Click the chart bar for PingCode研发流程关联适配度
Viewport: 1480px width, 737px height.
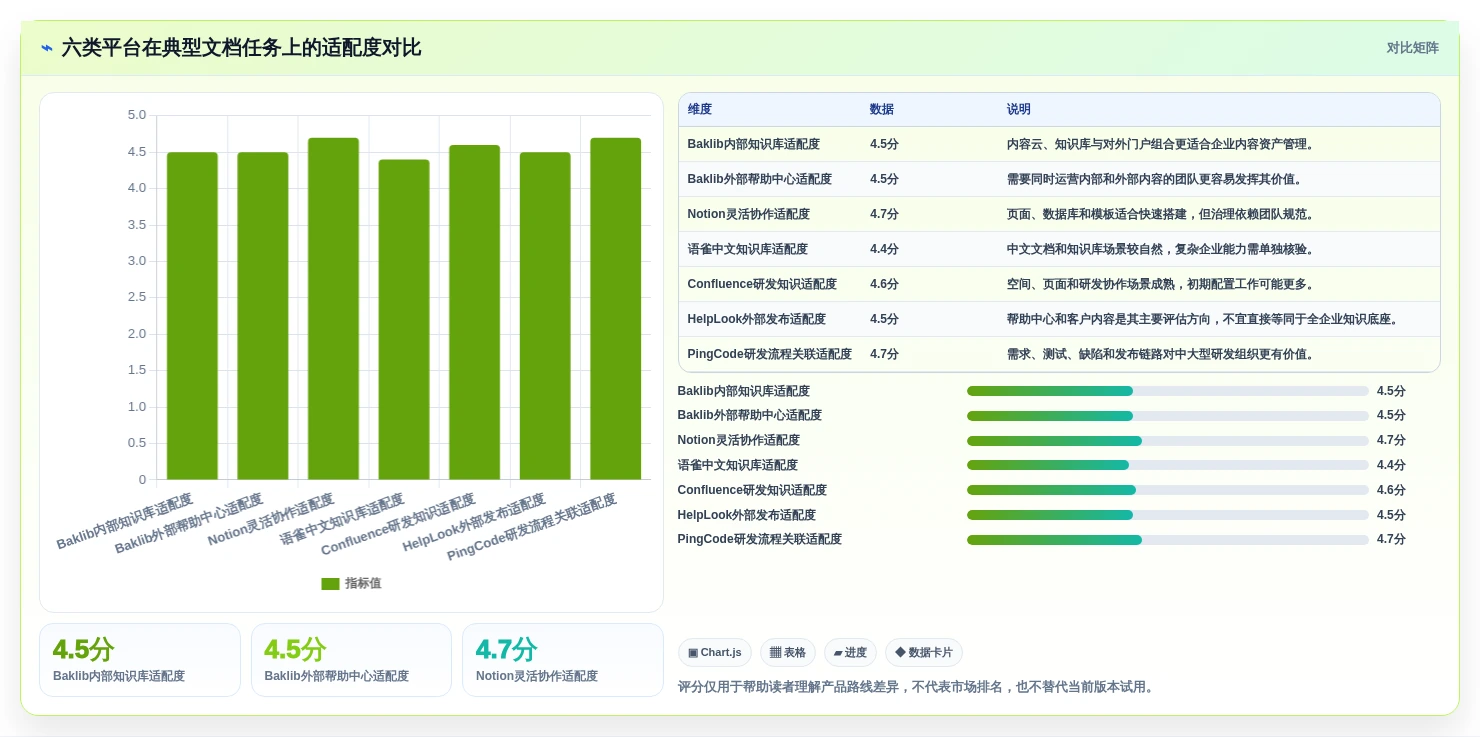(615, 309)
